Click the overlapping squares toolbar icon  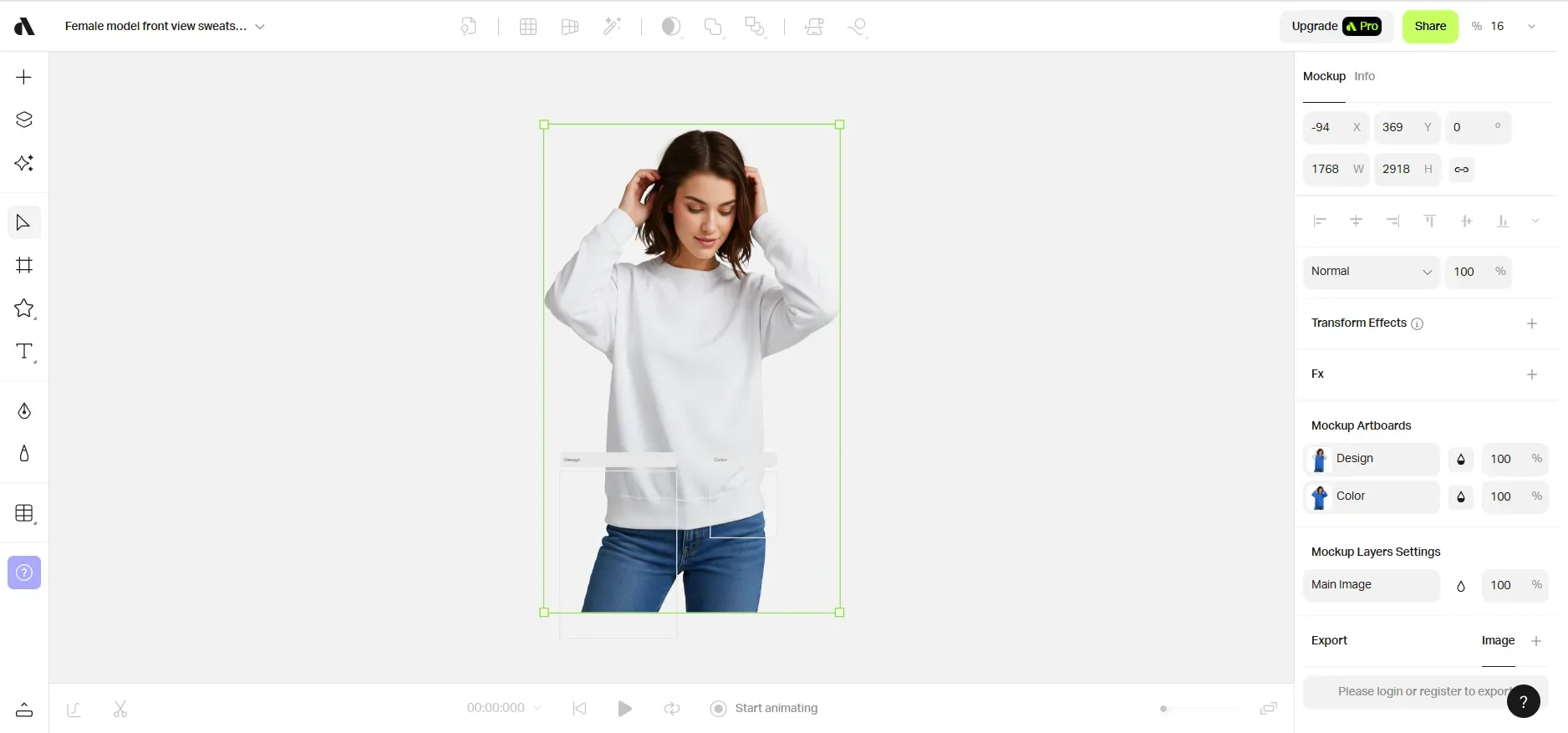click(755, 27)
